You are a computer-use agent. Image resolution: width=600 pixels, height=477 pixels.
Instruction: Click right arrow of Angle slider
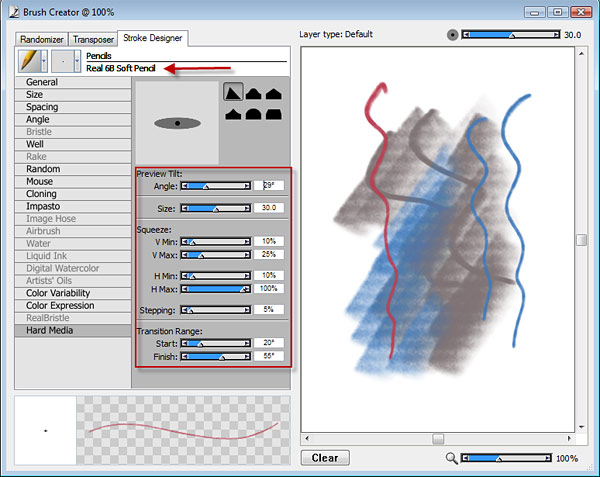tap(247, 186)
